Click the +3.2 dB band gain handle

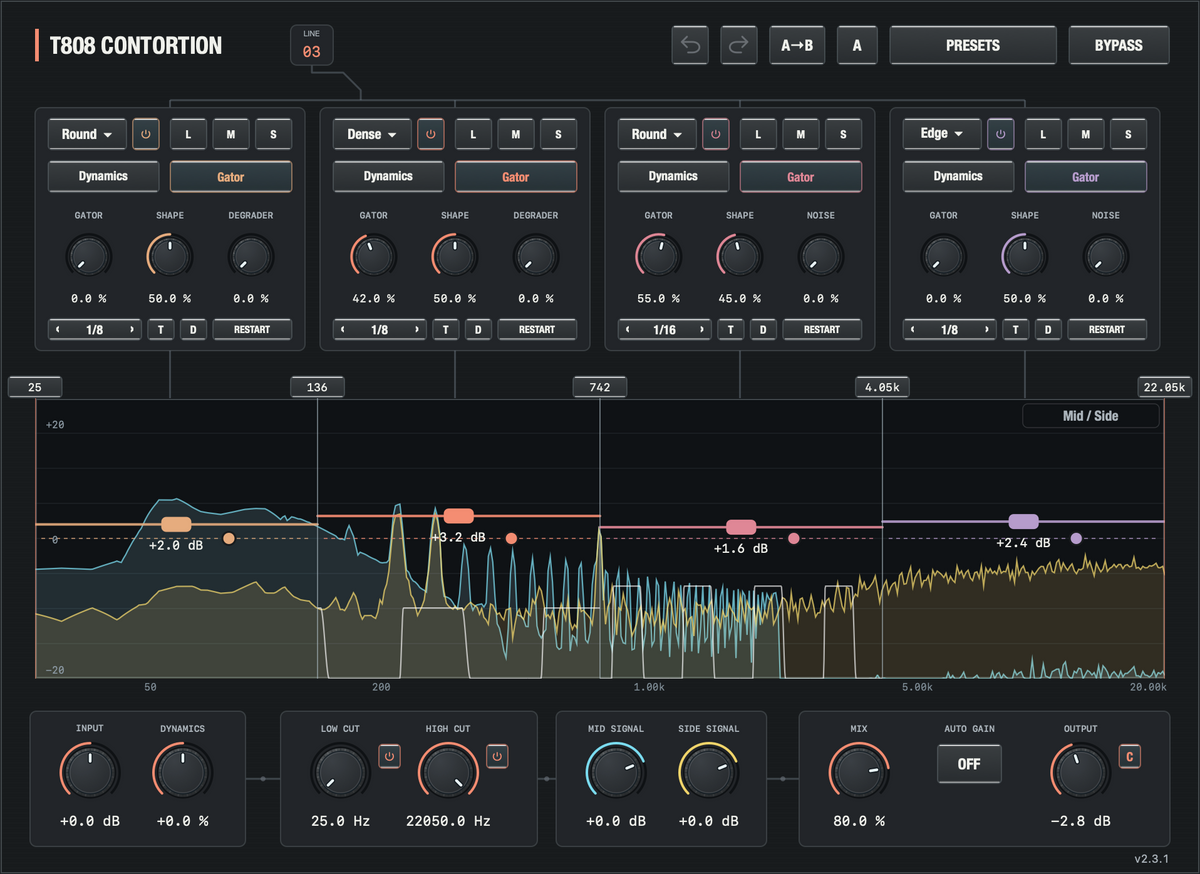click(x=459, y=516)
